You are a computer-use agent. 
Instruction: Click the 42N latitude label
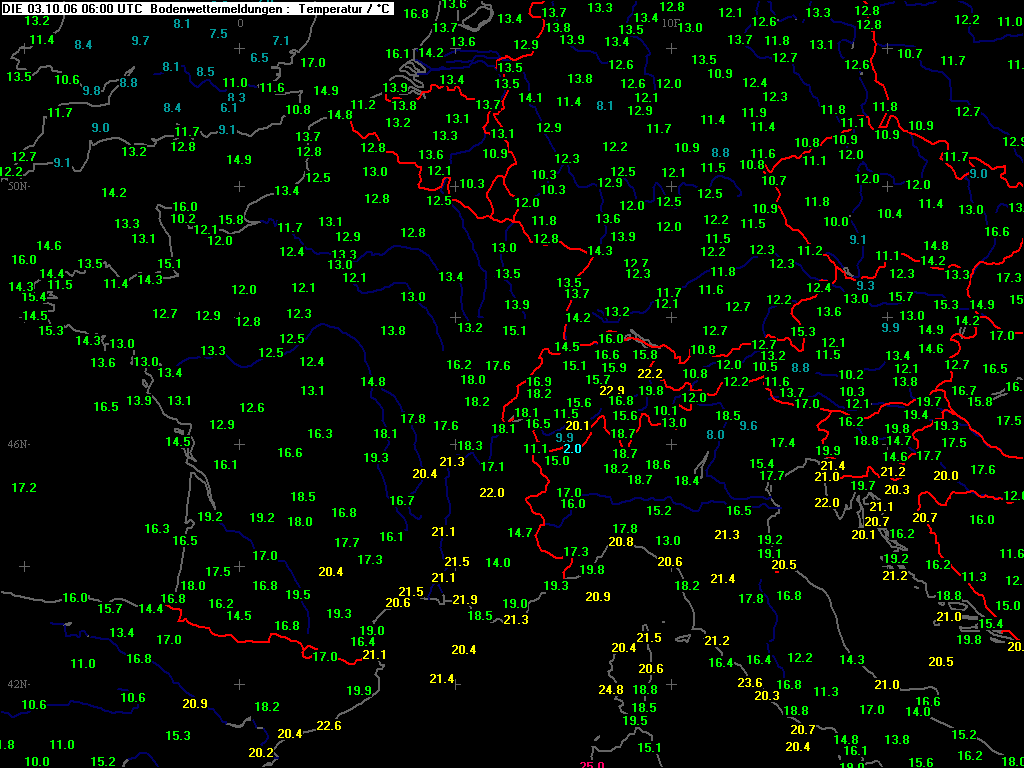16,684
